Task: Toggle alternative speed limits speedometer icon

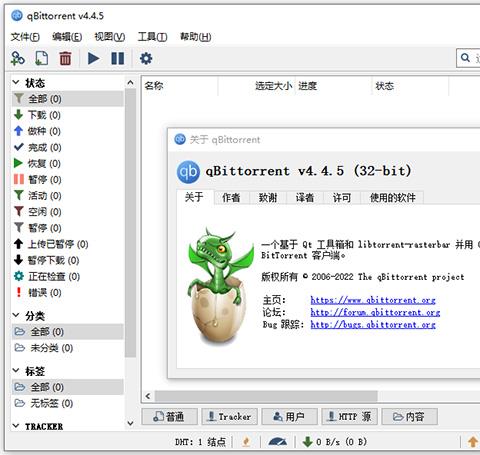Action: (277, 442)
